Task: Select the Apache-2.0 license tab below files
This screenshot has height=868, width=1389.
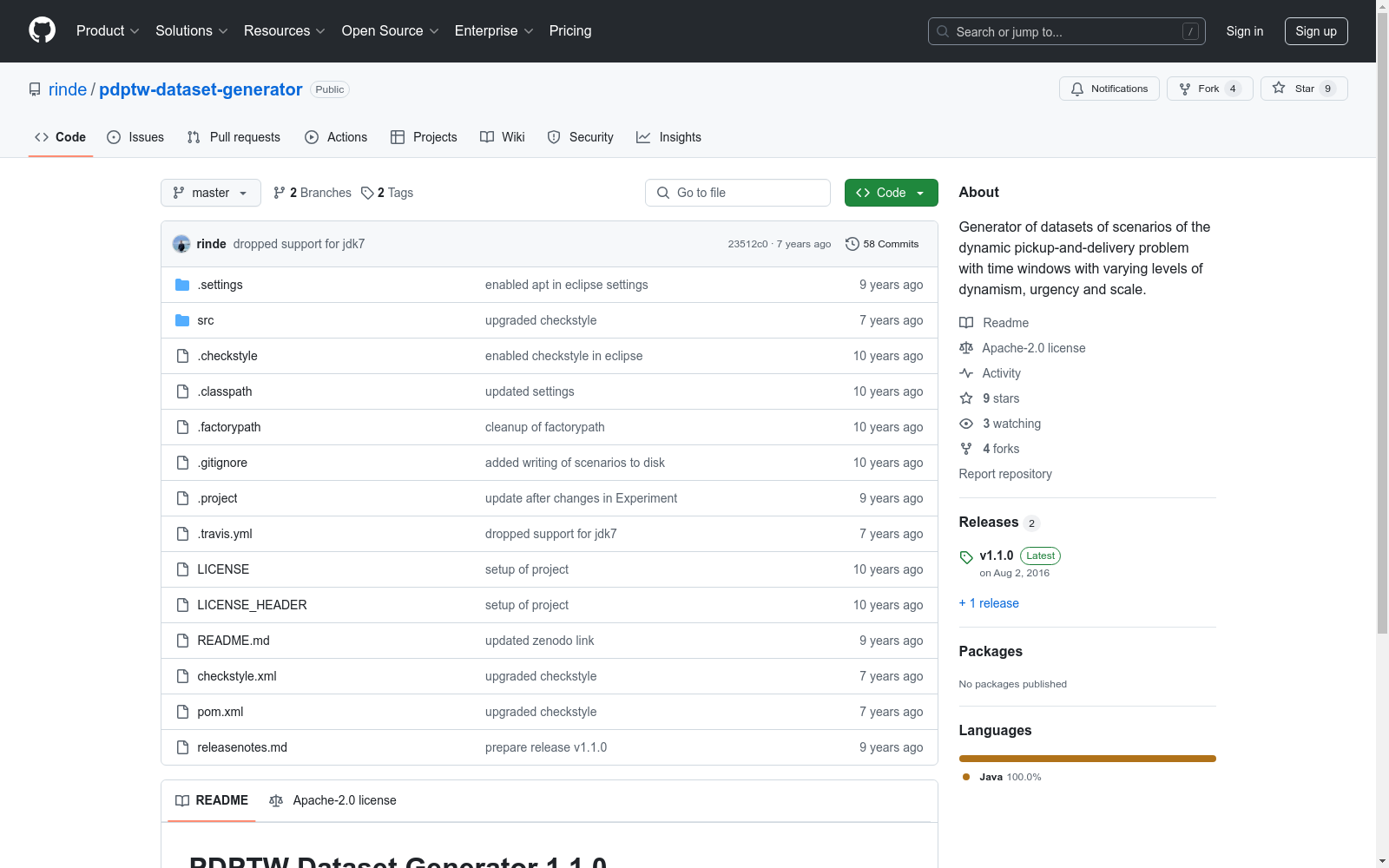Action: pos(332,800)
